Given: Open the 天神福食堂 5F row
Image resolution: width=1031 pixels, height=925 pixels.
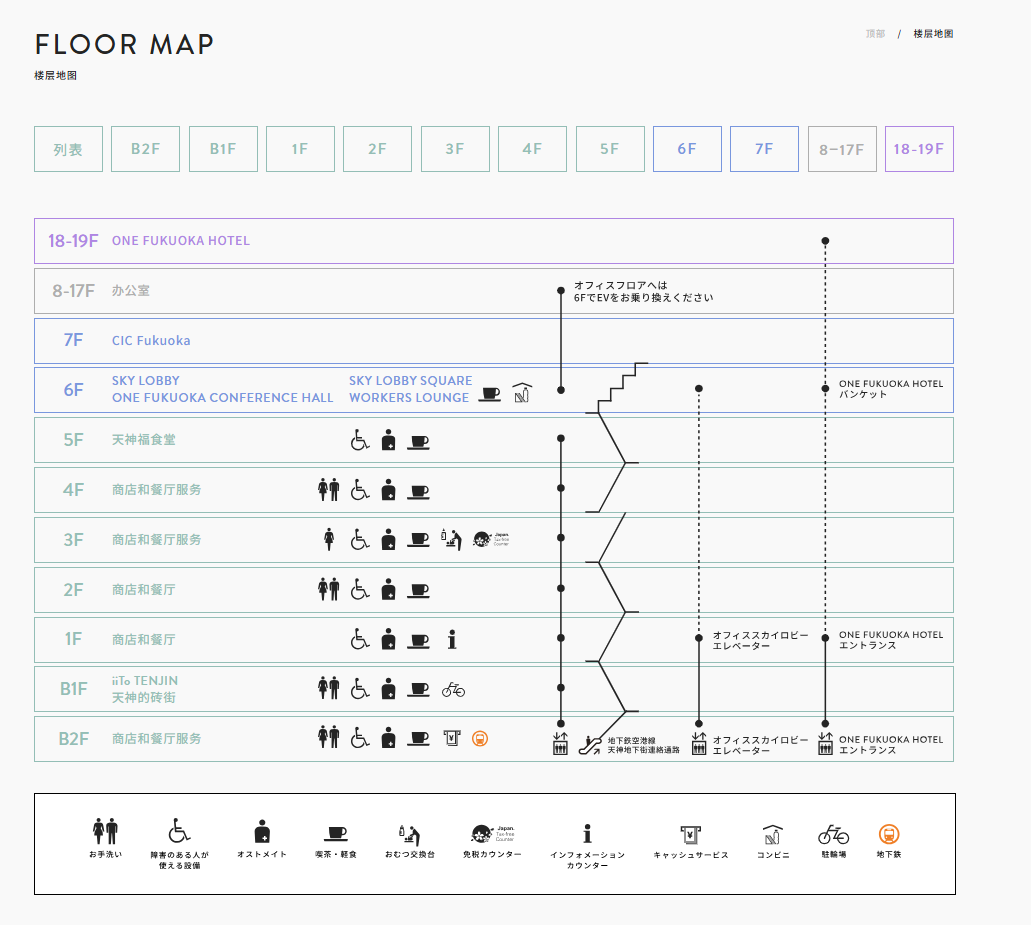Looking at the screenshot, I should tap(144, 440).
